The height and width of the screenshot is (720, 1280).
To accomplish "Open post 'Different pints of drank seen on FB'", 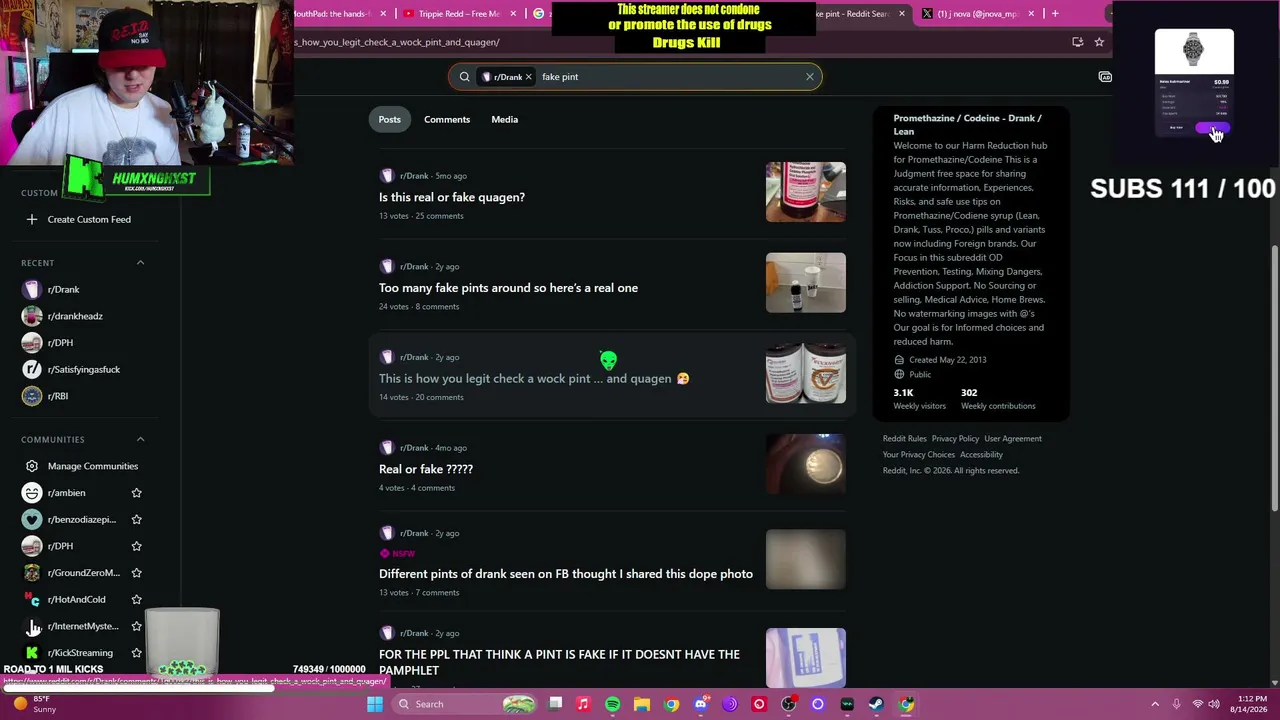I will pos(566,574).
